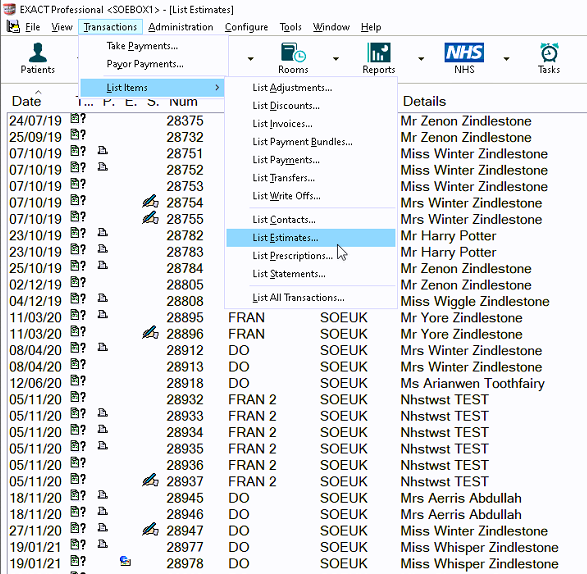Screen dimensions: 587x574
Task: Expand dropdown arrow right of Rooms
Action: pyautogui.click(x=336, y=59)
